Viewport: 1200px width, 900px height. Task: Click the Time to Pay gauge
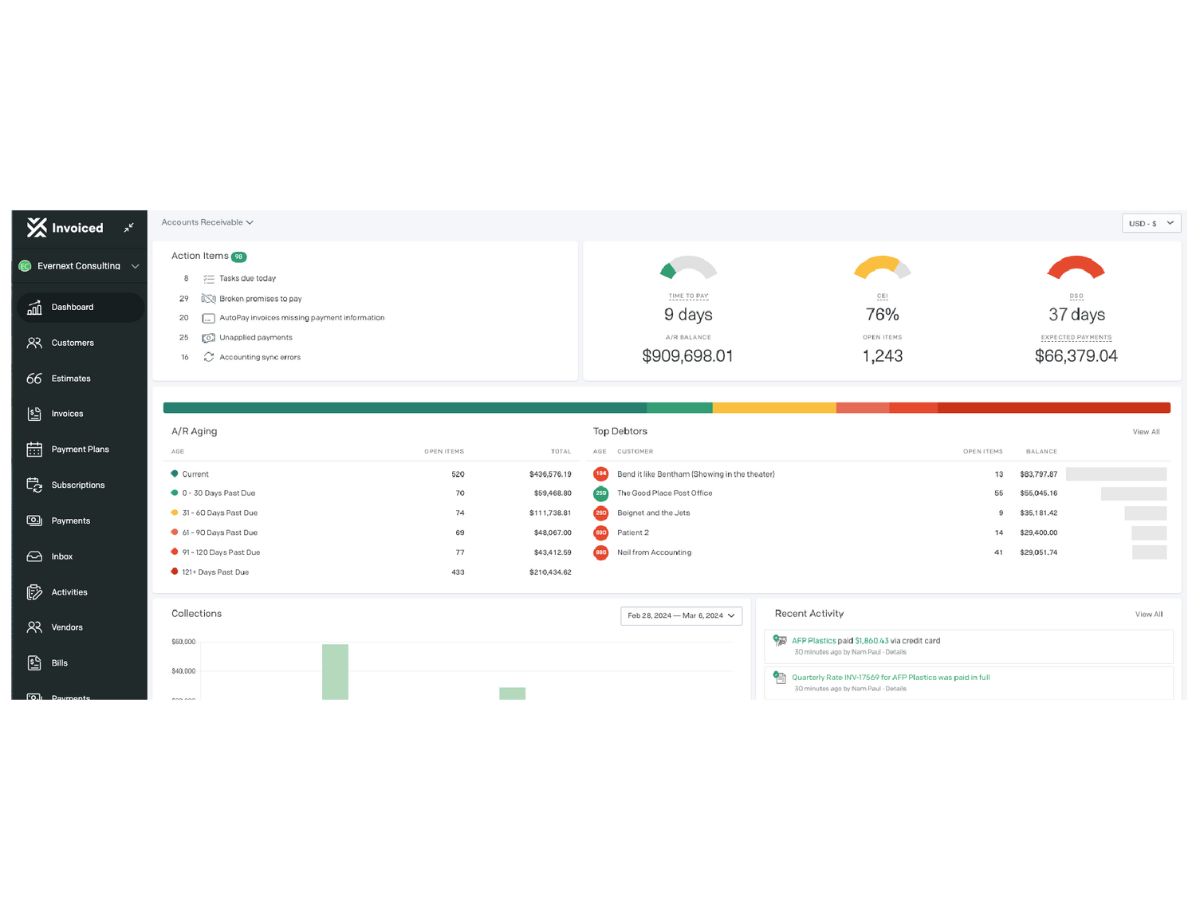click(688, 267)
